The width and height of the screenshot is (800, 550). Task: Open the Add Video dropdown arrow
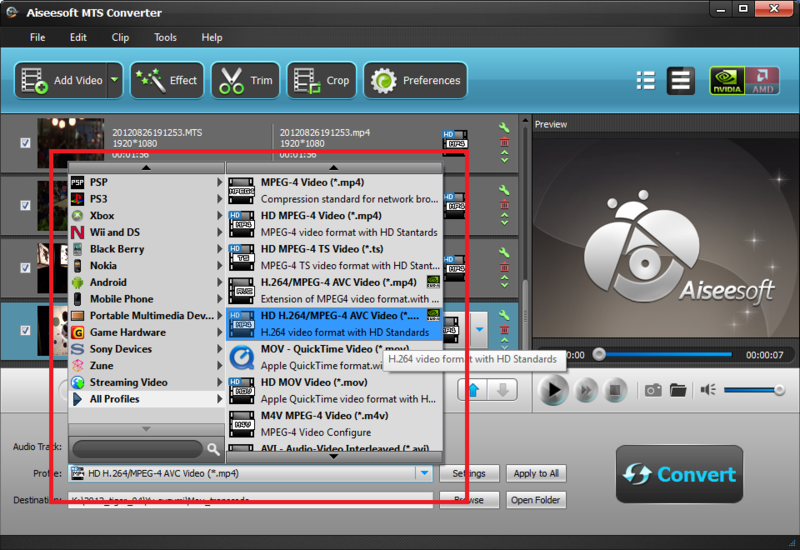pos(115,80)
